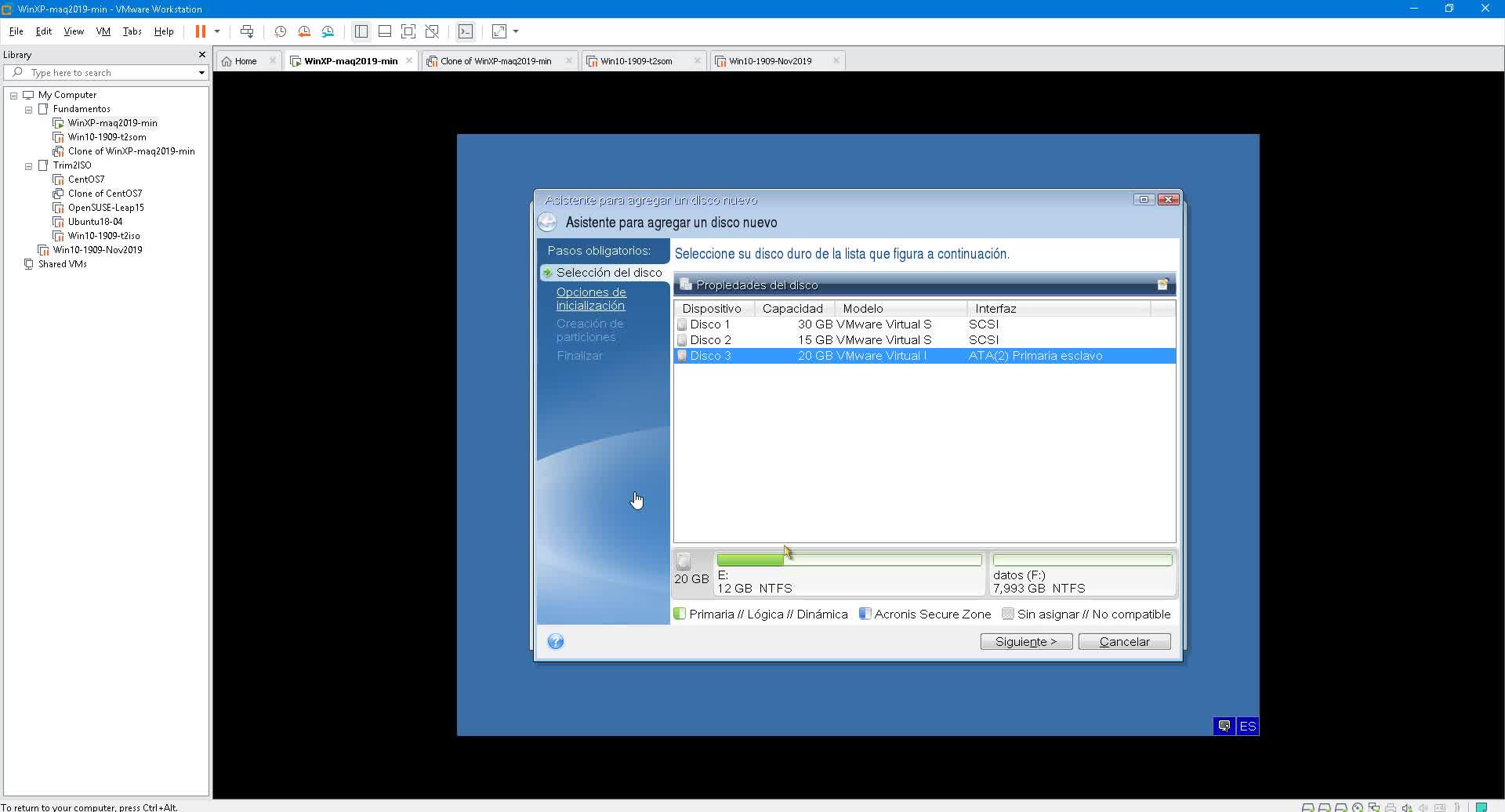Click the gray Sin asignar legend swatch
Viewport: 1505px width, 812px height.
tap(1008, 614)
